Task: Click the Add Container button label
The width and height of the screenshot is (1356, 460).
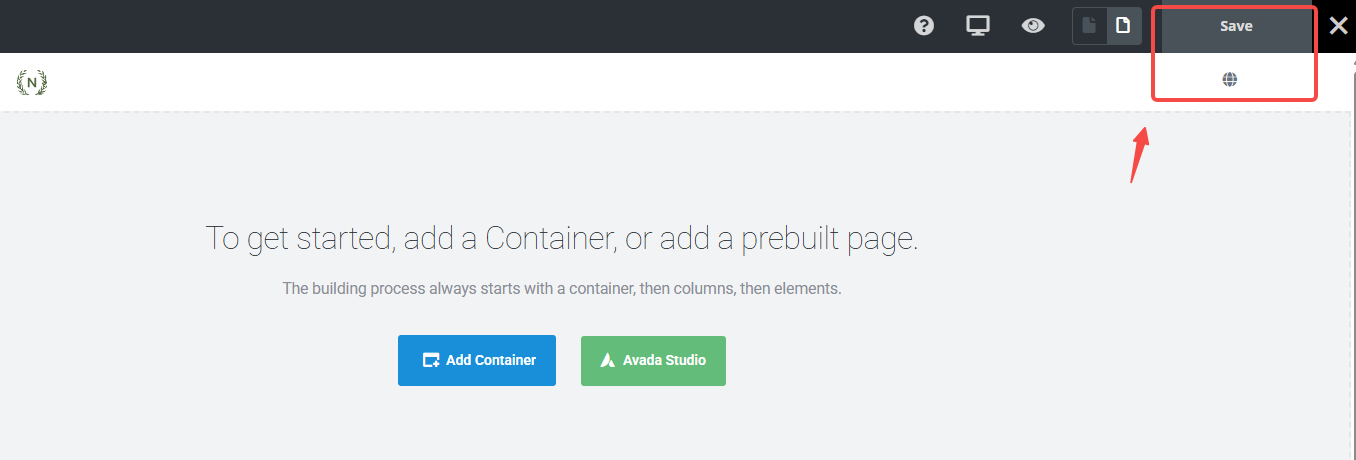Action: 491,360
